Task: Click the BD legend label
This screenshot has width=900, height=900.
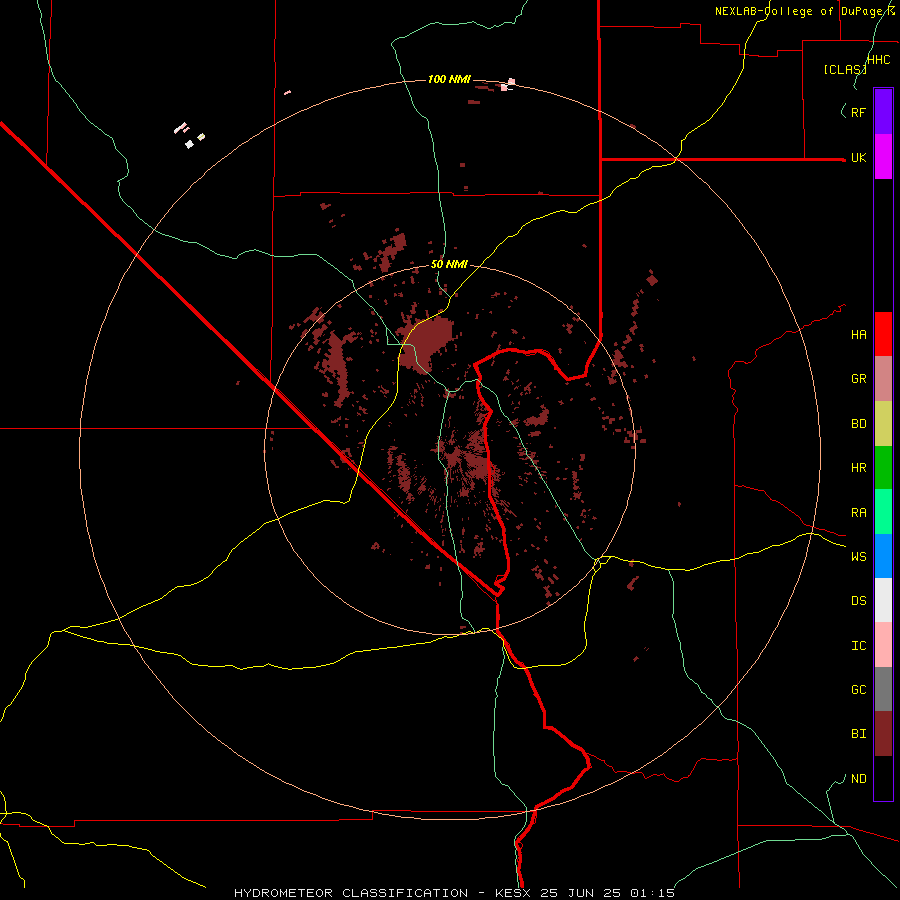Action: 859,424
